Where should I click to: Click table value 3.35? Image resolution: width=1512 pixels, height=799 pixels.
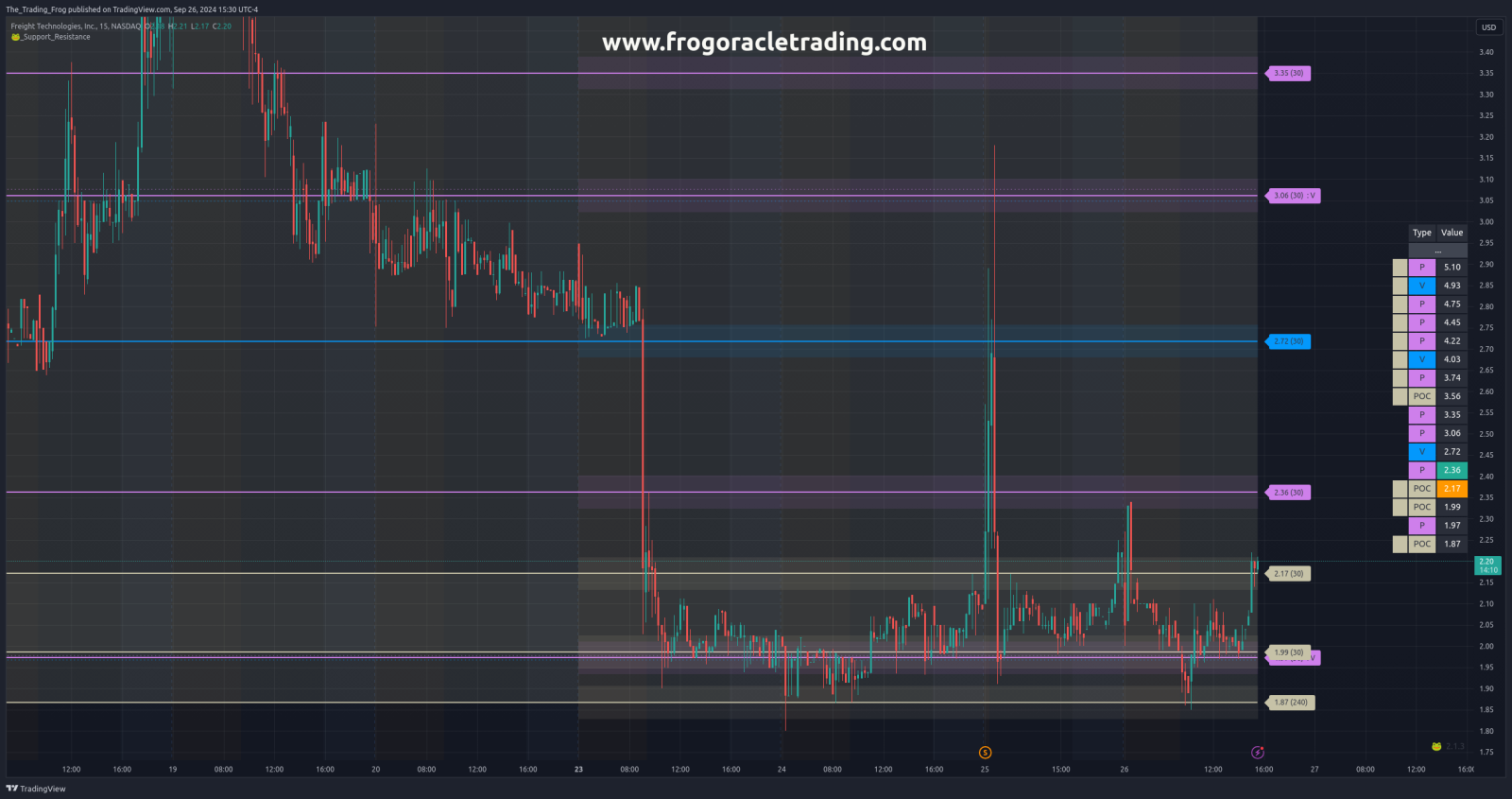[x=1452, y=415]
